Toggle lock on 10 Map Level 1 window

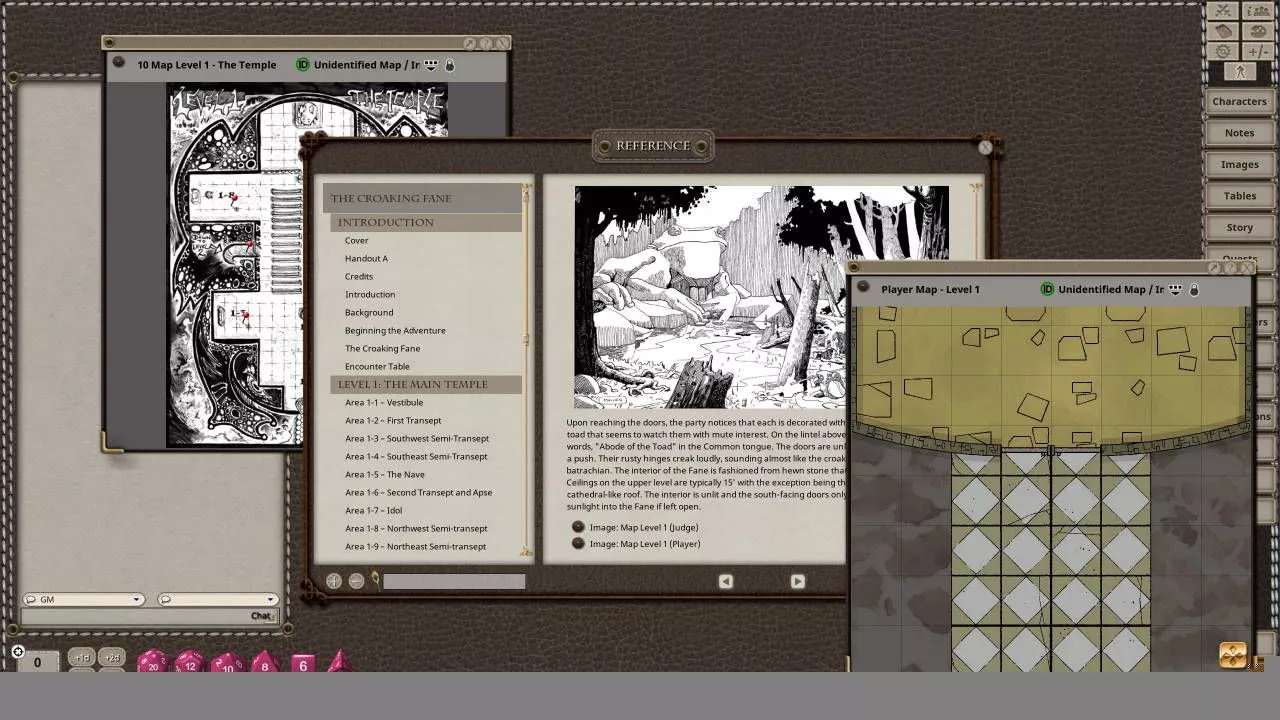coord(450,65)
